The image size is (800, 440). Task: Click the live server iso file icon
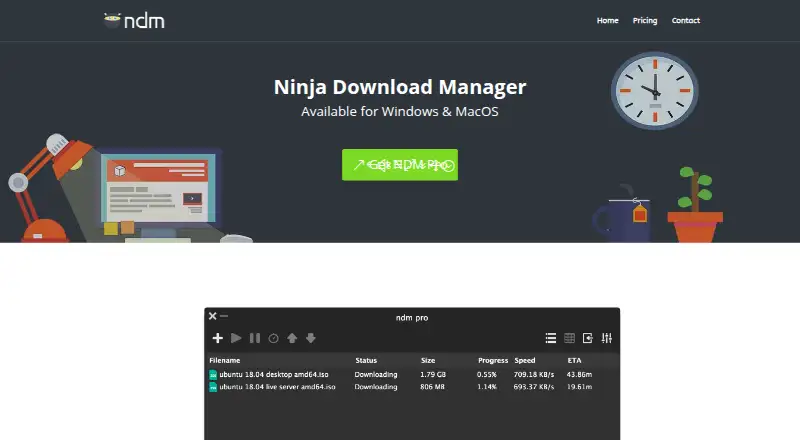(213, 387)
